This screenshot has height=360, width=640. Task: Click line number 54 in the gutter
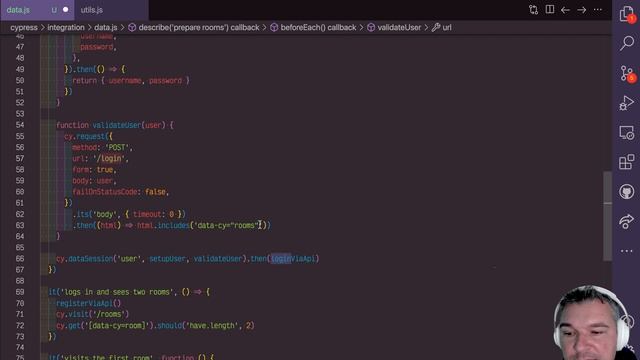click(20, 125)
